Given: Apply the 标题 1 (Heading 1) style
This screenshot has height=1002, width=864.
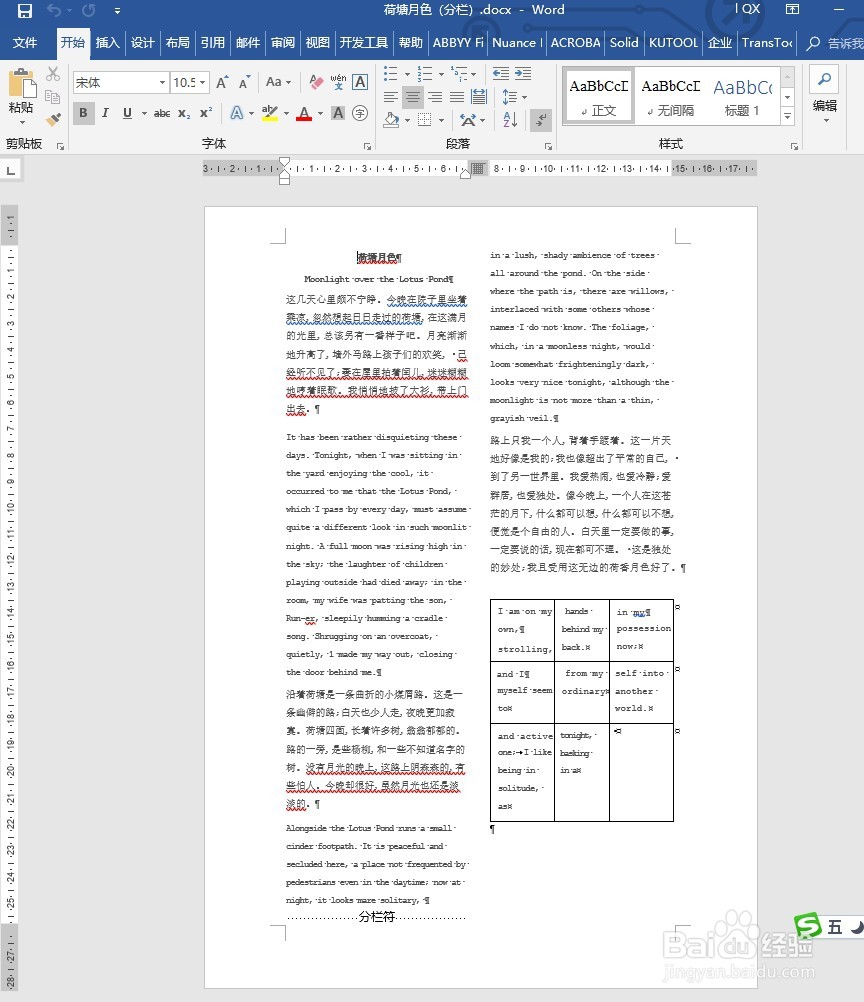Looking at the screenshot, I should [x=743, y=96].
